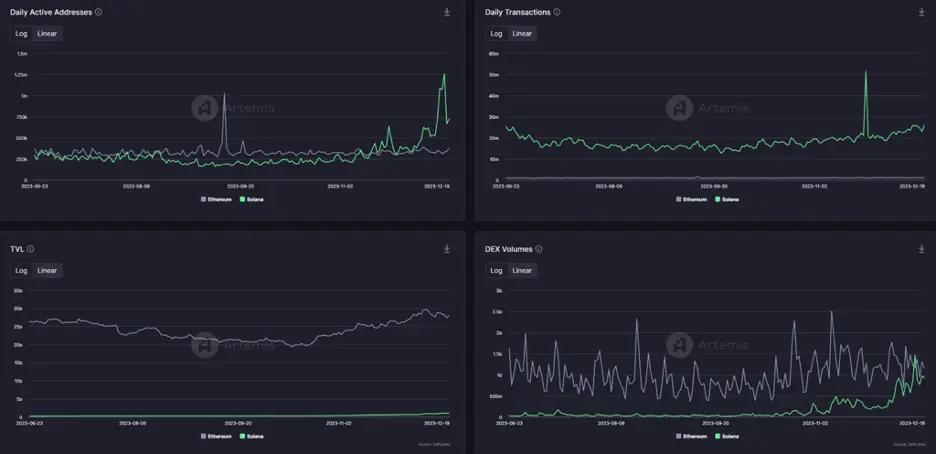Click 2023-09-20 date on Daily Active Addresses axis
The width and height of the screenshot is (936, 454).
click(241, 186)
